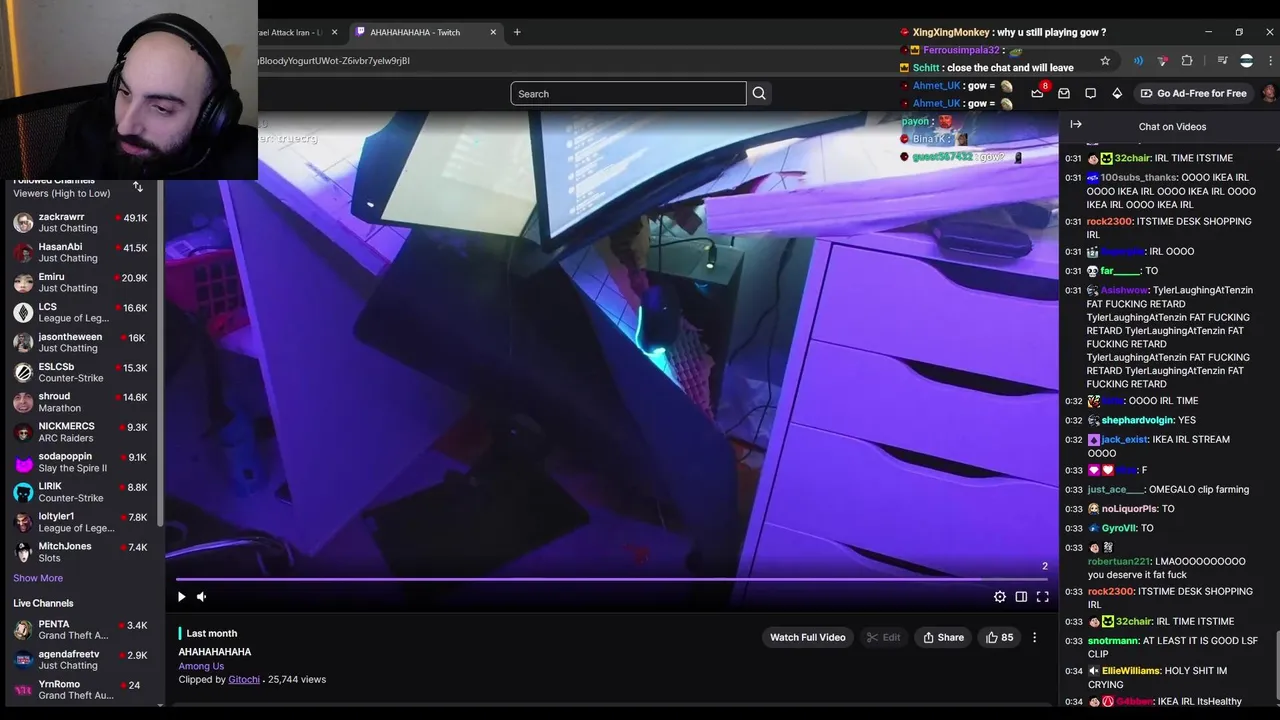Open video player settings gear
Screen dimensions: 1280x720
[x=1000, y=597]
